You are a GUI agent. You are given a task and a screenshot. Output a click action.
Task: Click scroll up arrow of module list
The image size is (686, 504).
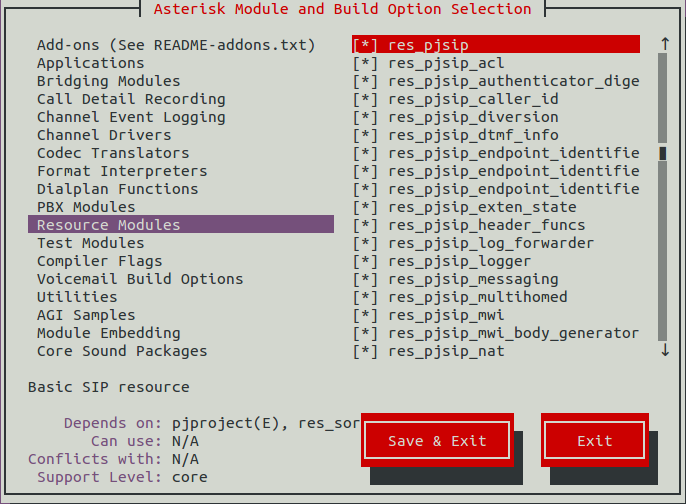click(665, 44)
